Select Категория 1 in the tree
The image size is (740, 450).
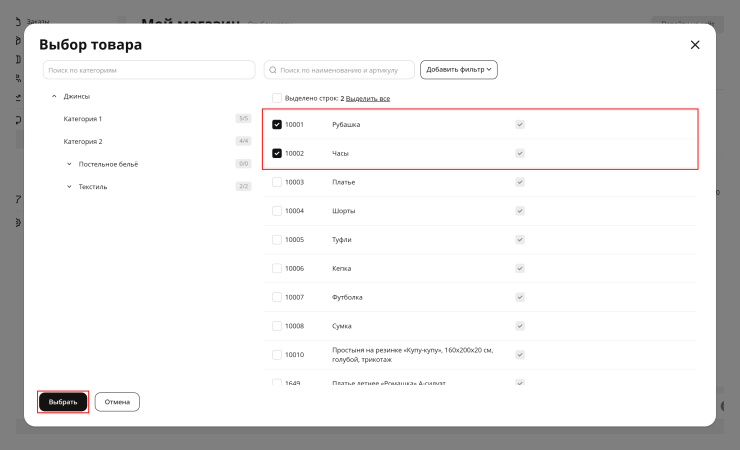pos(83,119)
